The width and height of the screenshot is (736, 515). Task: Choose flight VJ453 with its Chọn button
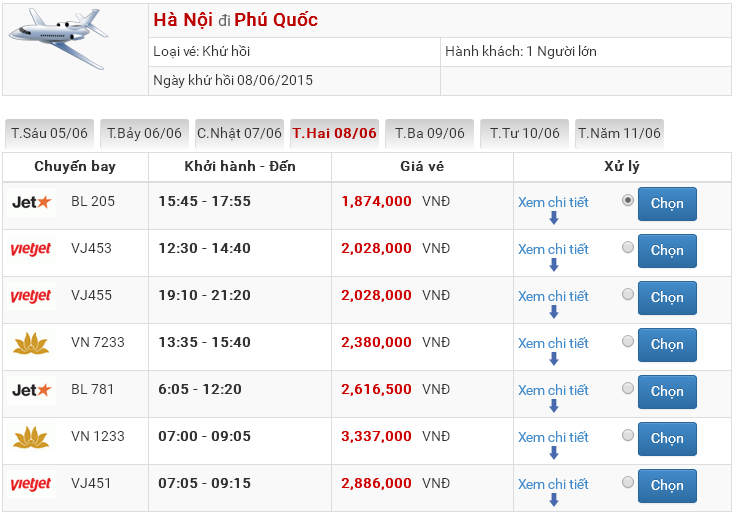(667, 251)
